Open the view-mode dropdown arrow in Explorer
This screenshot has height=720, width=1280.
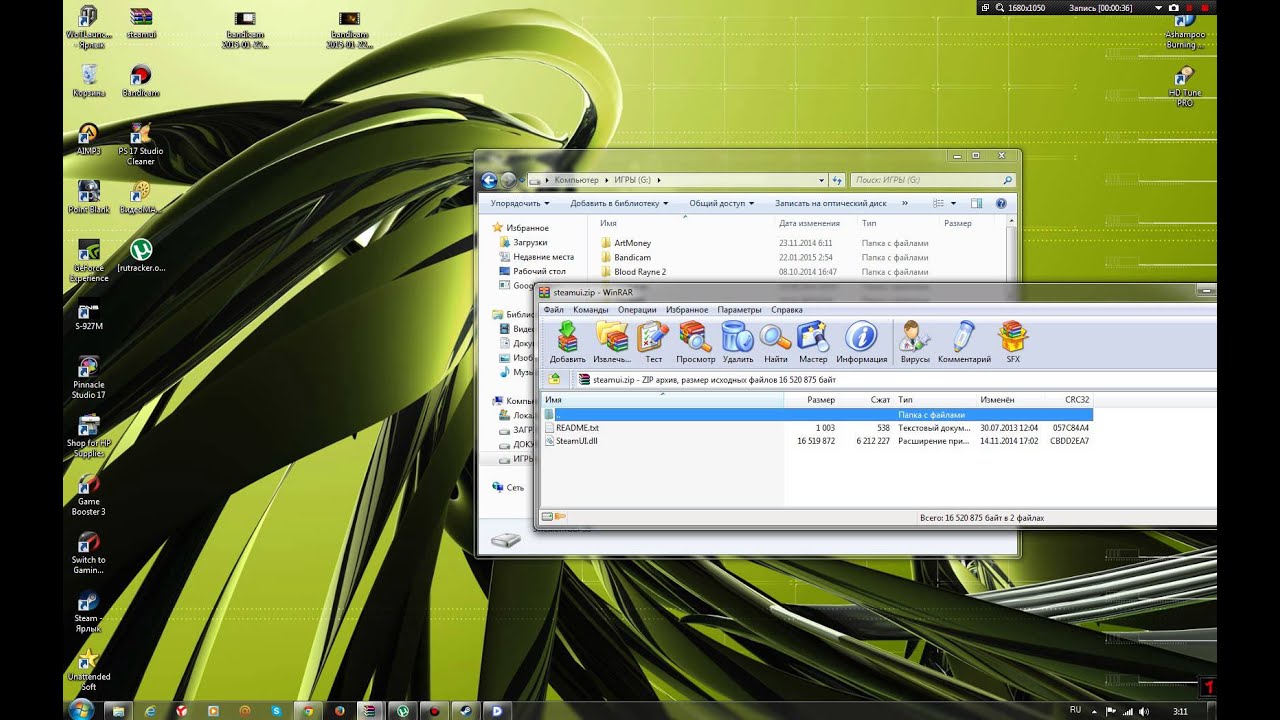click(953, 203)
